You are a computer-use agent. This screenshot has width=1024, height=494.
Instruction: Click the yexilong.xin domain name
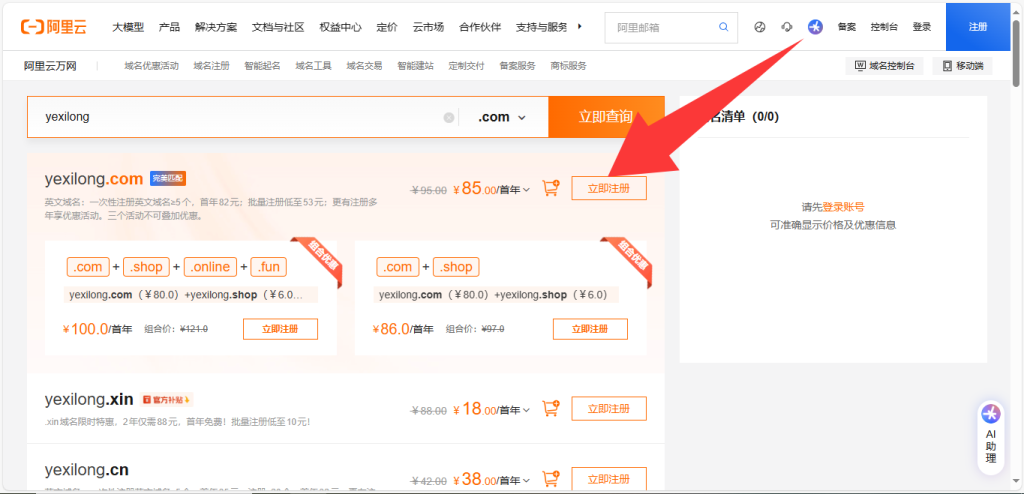tap(89, 399)
